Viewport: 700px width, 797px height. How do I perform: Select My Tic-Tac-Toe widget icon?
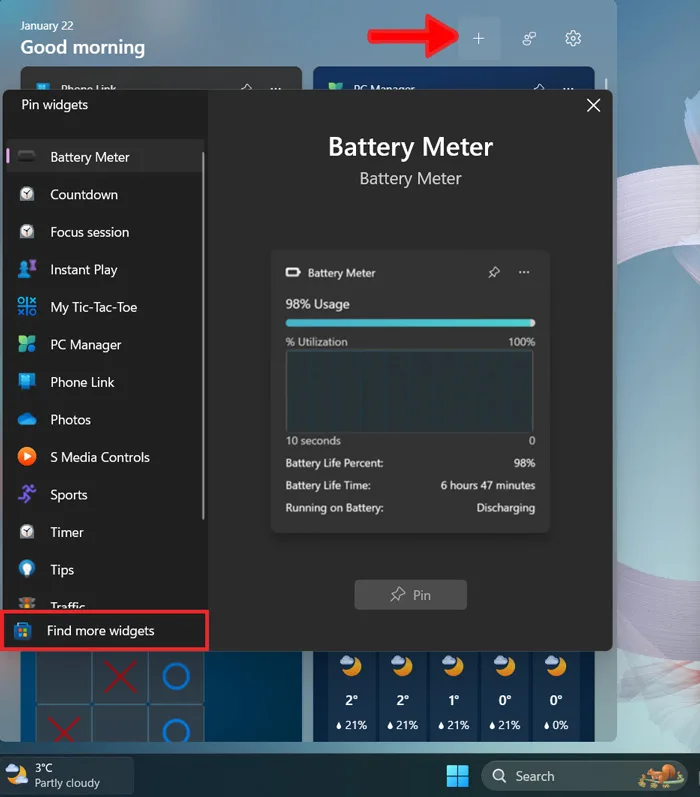coord(27,306)
